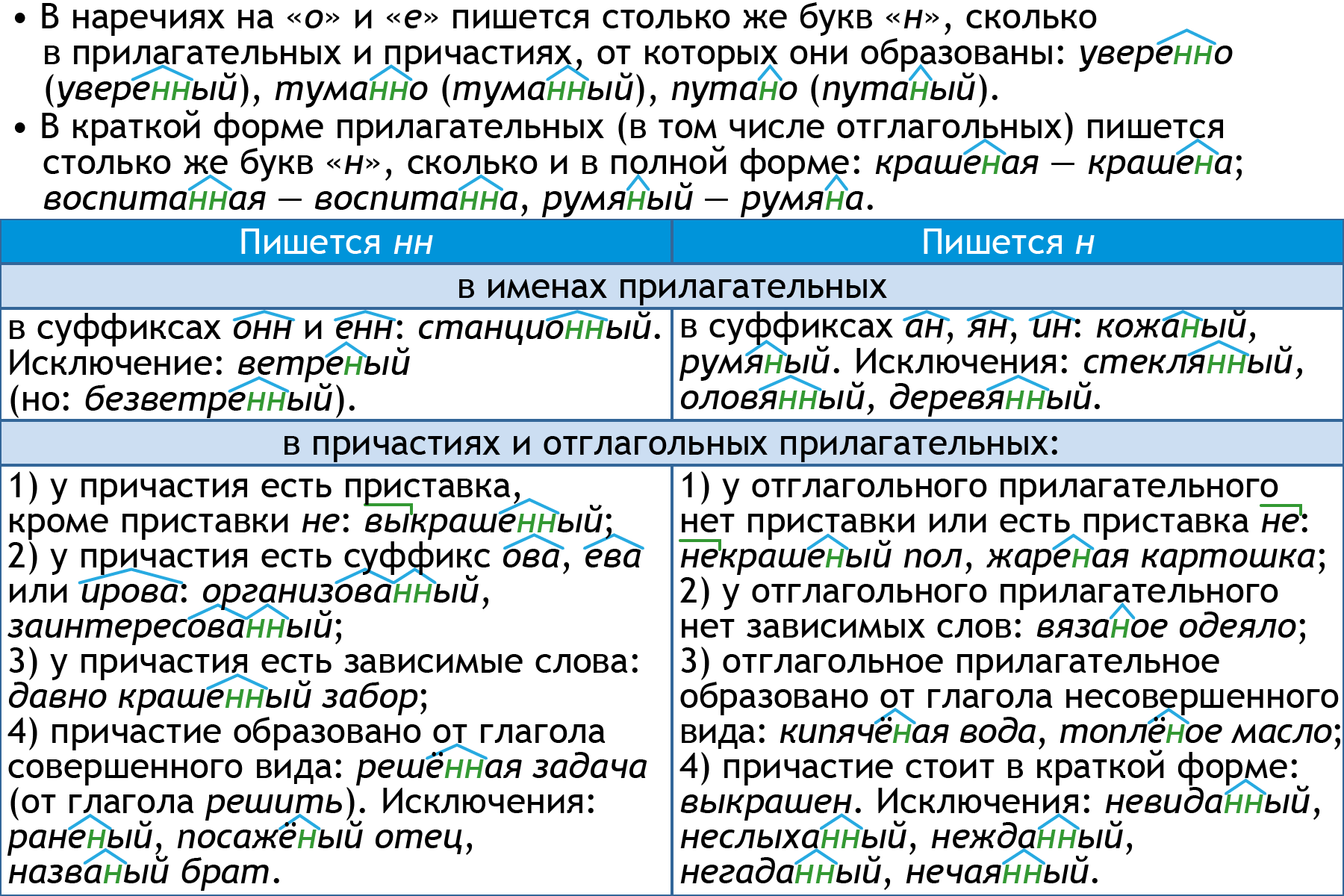The height and width of the screenshot is (896, 1344).
Task: Click the phrase 'некрашеный пол'
Action: point(821,556)
